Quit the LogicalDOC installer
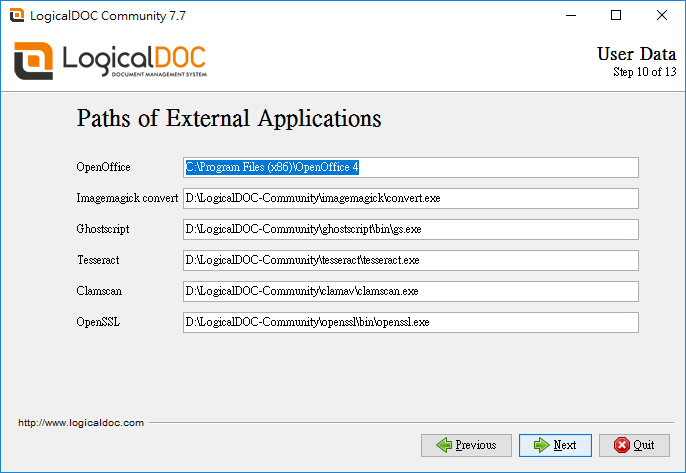 (x=634, y=445)
